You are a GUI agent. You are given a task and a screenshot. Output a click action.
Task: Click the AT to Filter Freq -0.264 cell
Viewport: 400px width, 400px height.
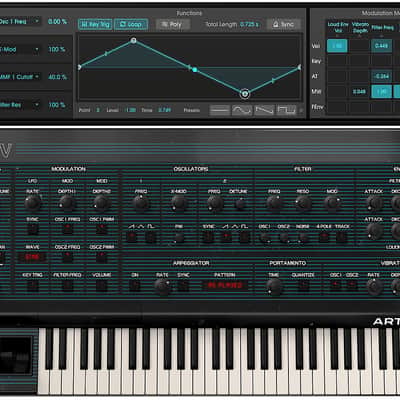(382, 76)
